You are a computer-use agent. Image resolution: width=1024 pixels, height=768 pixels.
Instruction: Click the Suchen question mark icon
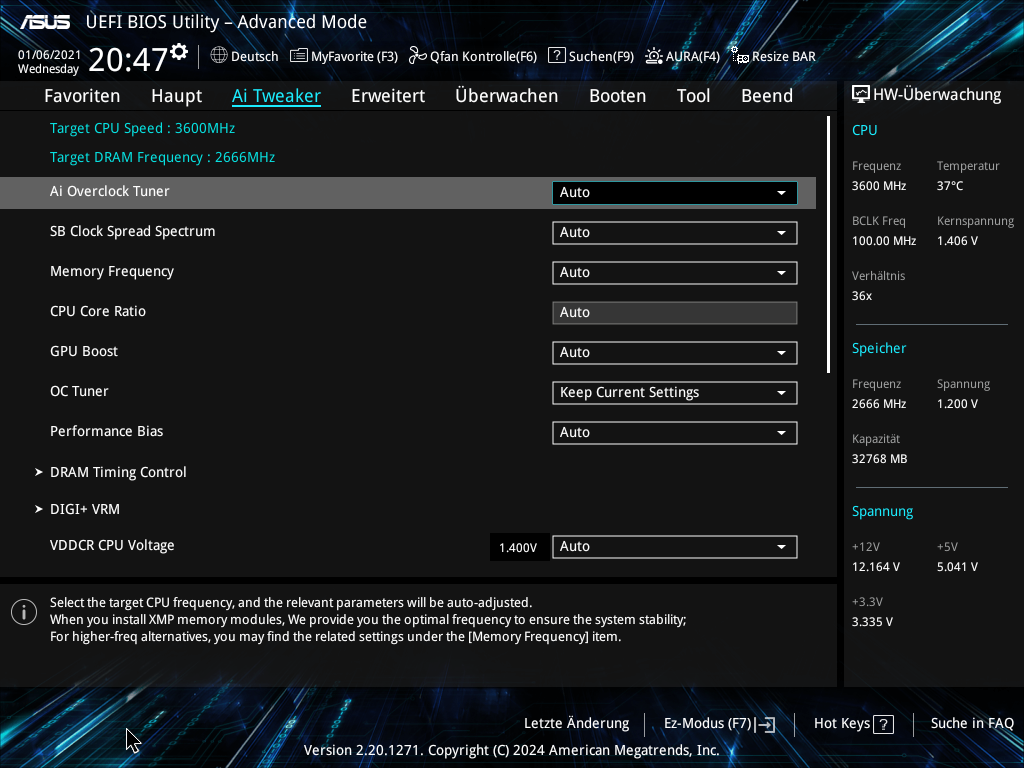coord(556,56)
